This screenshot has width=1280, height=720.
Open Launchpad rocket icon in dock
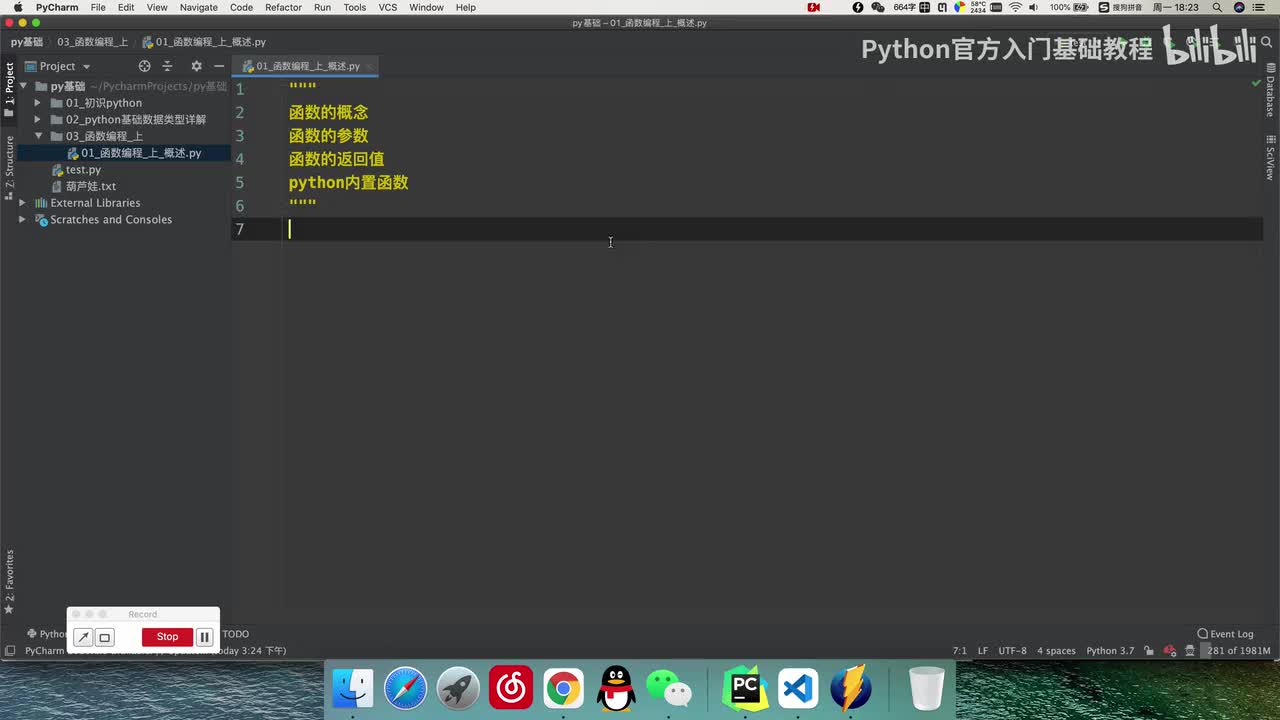coord(458,689)
